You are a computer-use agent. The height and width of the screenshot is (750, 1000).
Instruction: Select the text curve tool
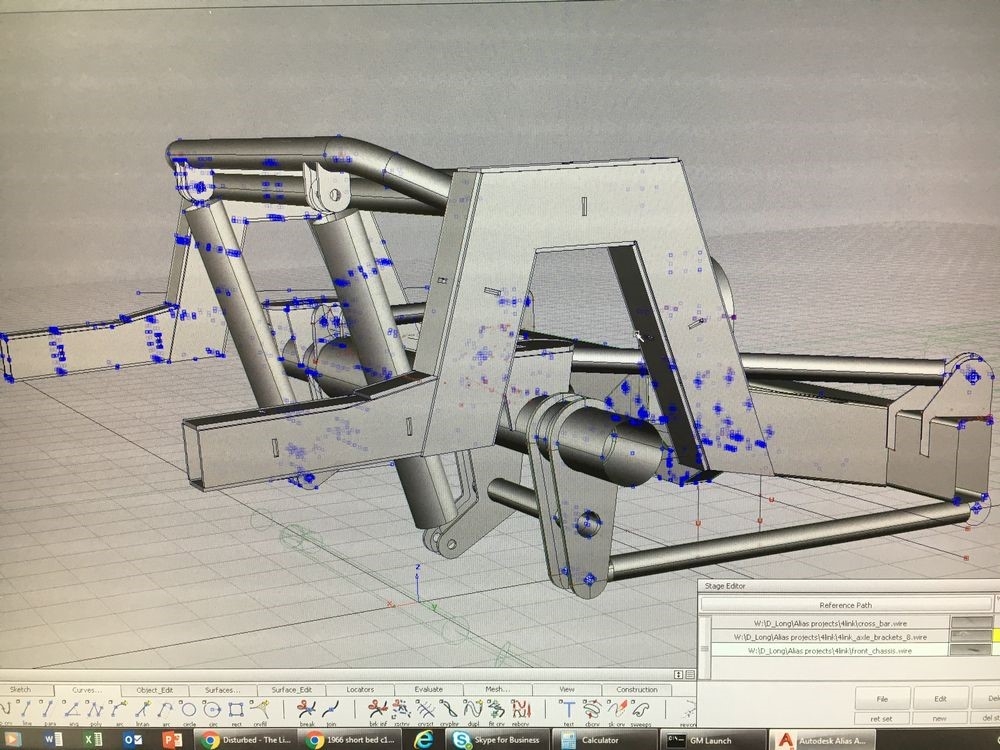(x=569, y=709)
